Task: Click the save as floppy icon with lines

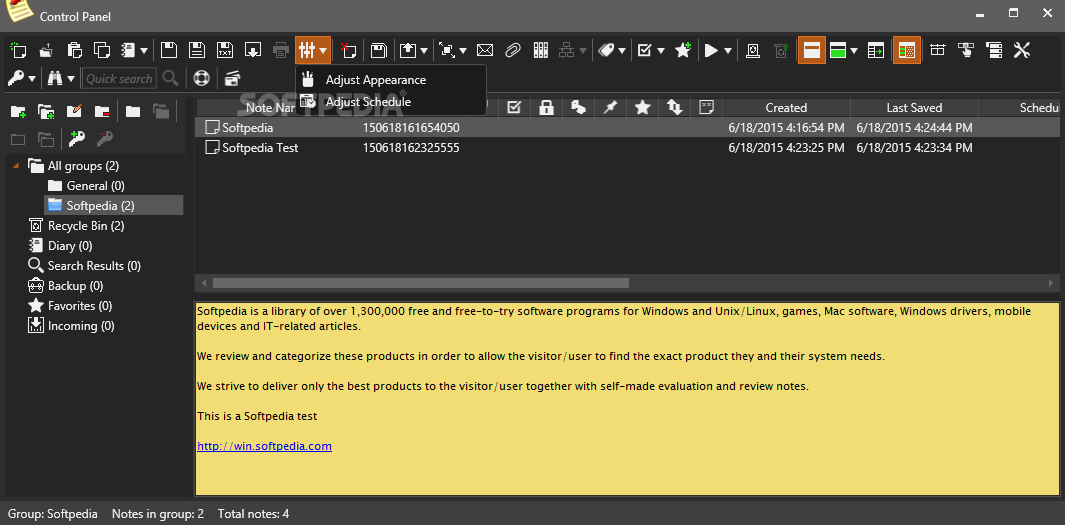Action: (x=197, y=50)
